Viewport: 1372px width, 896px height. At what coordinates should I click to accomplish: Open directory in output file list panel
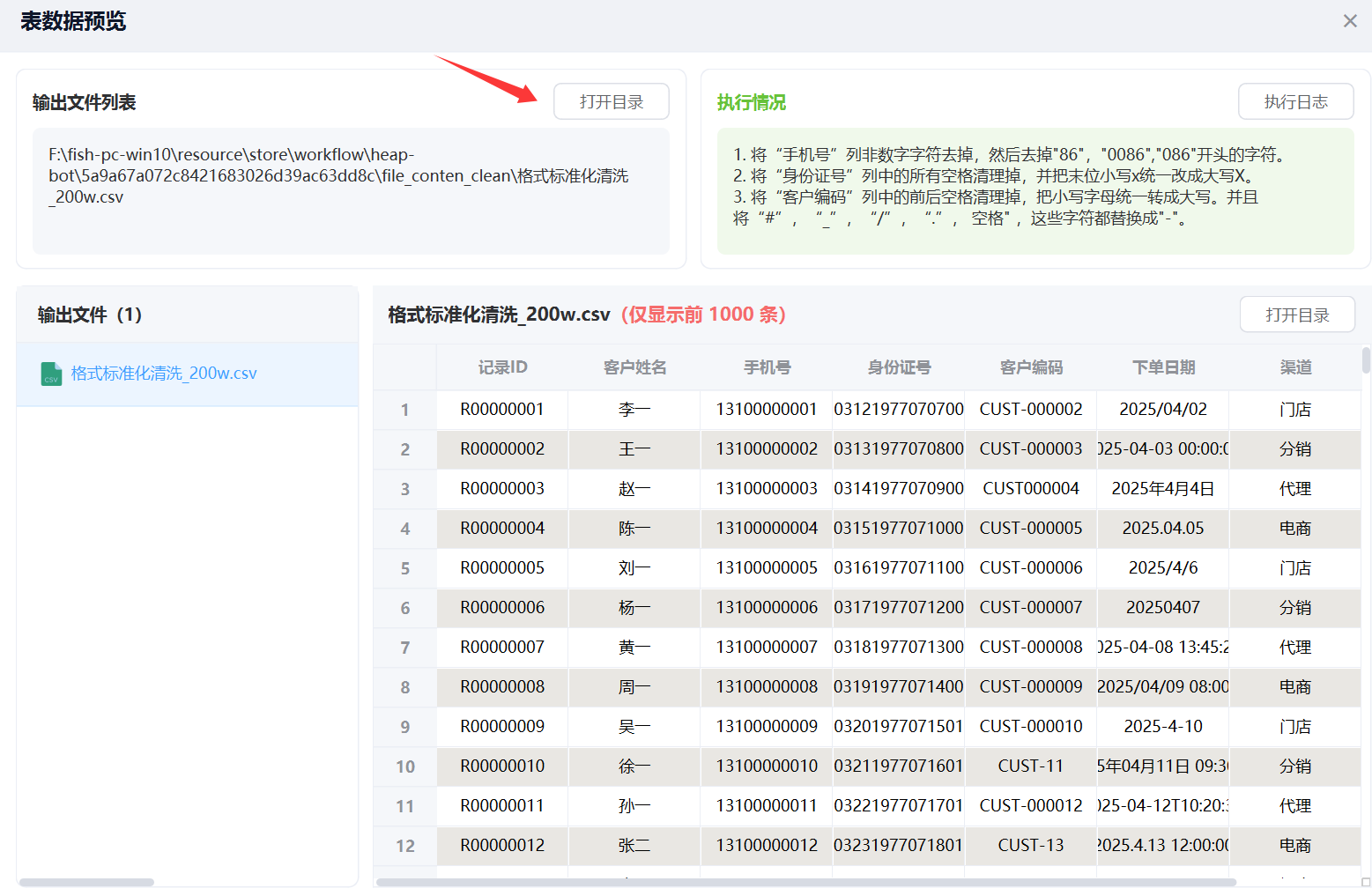pos(611,102)
